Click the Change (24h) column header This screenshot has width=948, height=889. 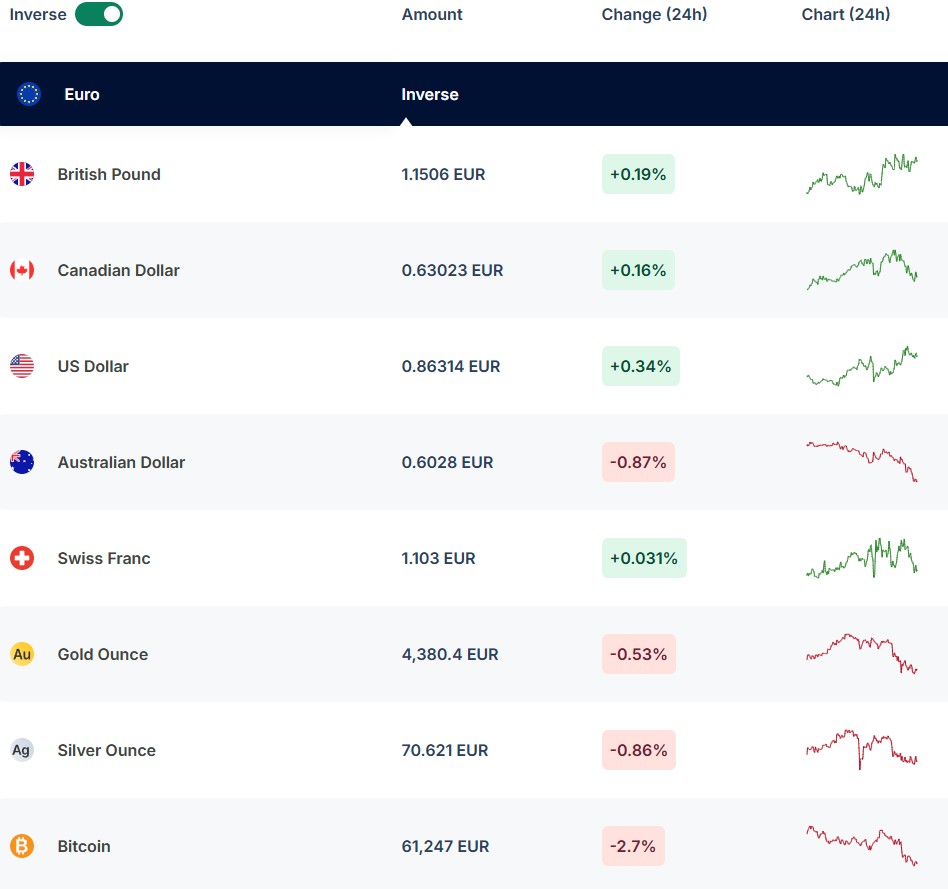pos(654,14)
